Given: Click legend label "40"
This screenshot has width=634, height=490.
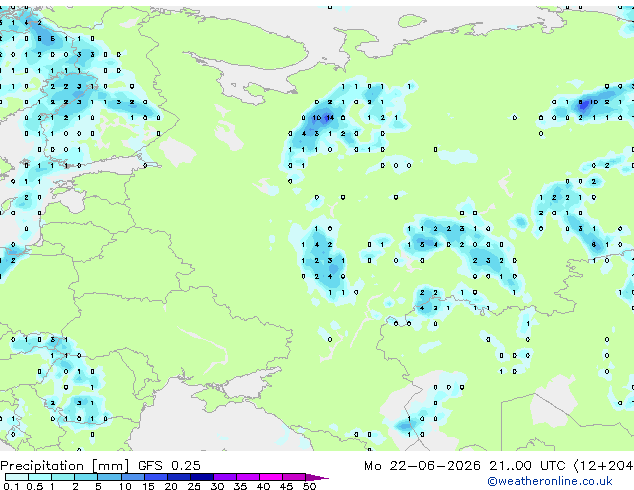Looking at the screenshot, I should click(x=263, y=486).
